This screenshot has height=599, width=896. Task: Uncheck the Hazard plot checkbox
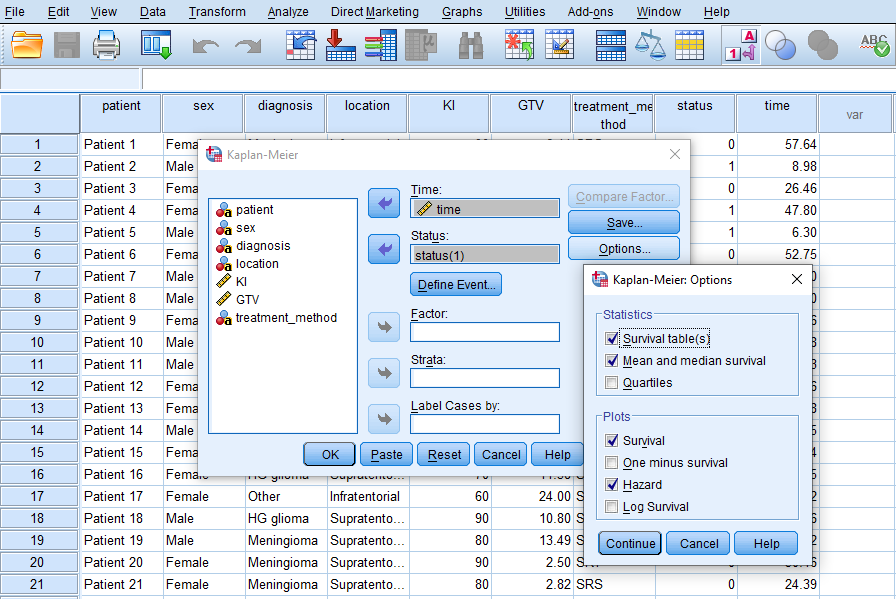tap(611, 485)
